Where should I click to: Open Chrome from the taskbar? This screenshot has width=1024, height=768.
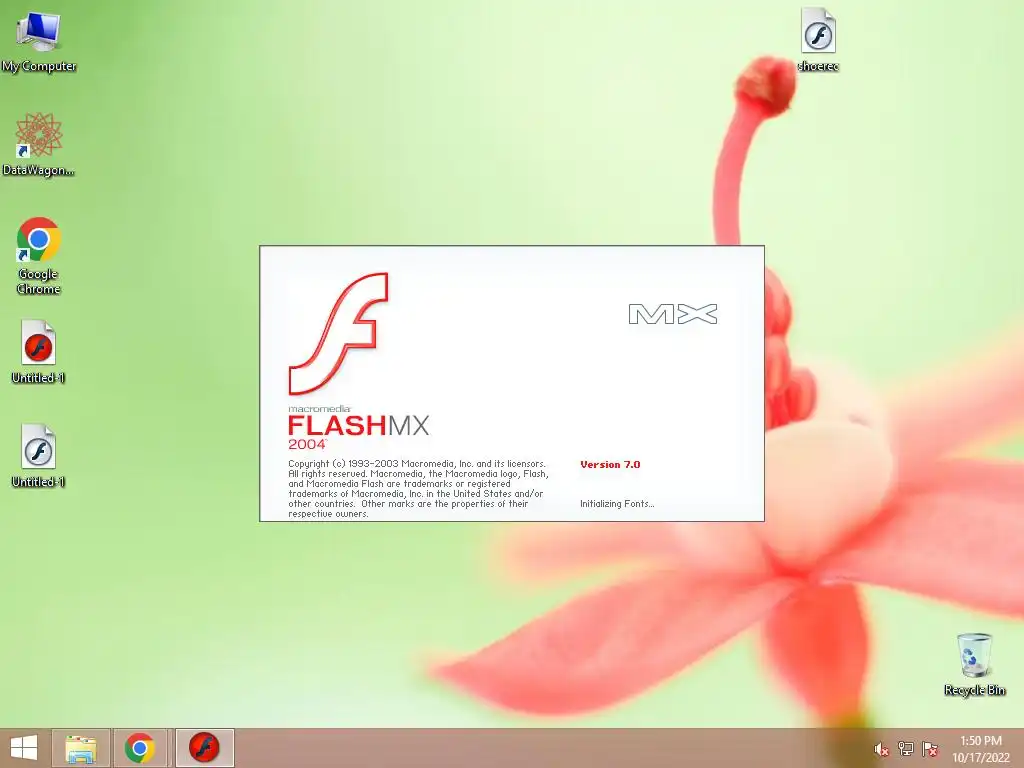pyautogui.click(x=140, y=748)
